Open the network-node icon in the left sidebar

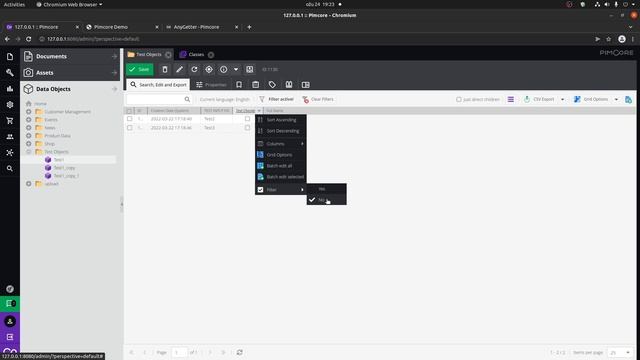click(x=10, y=152)
